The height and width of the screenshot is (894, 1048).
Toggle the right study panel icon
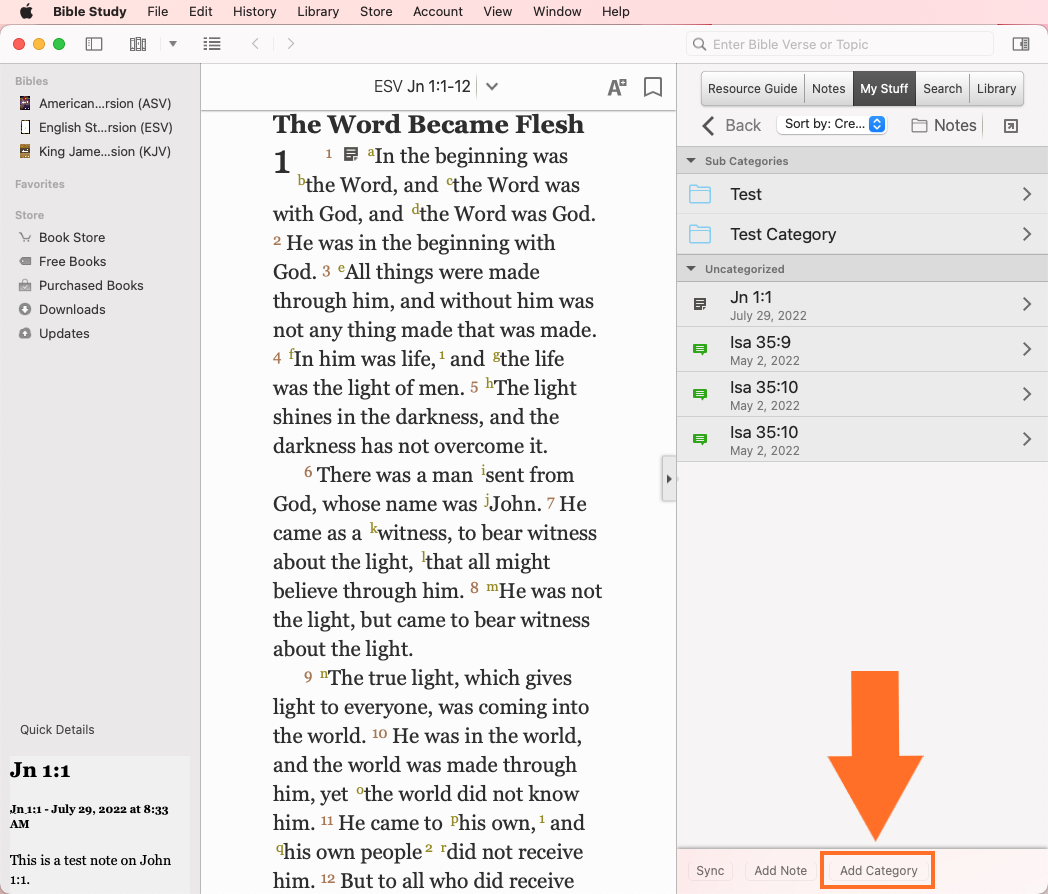point(1021,44)
